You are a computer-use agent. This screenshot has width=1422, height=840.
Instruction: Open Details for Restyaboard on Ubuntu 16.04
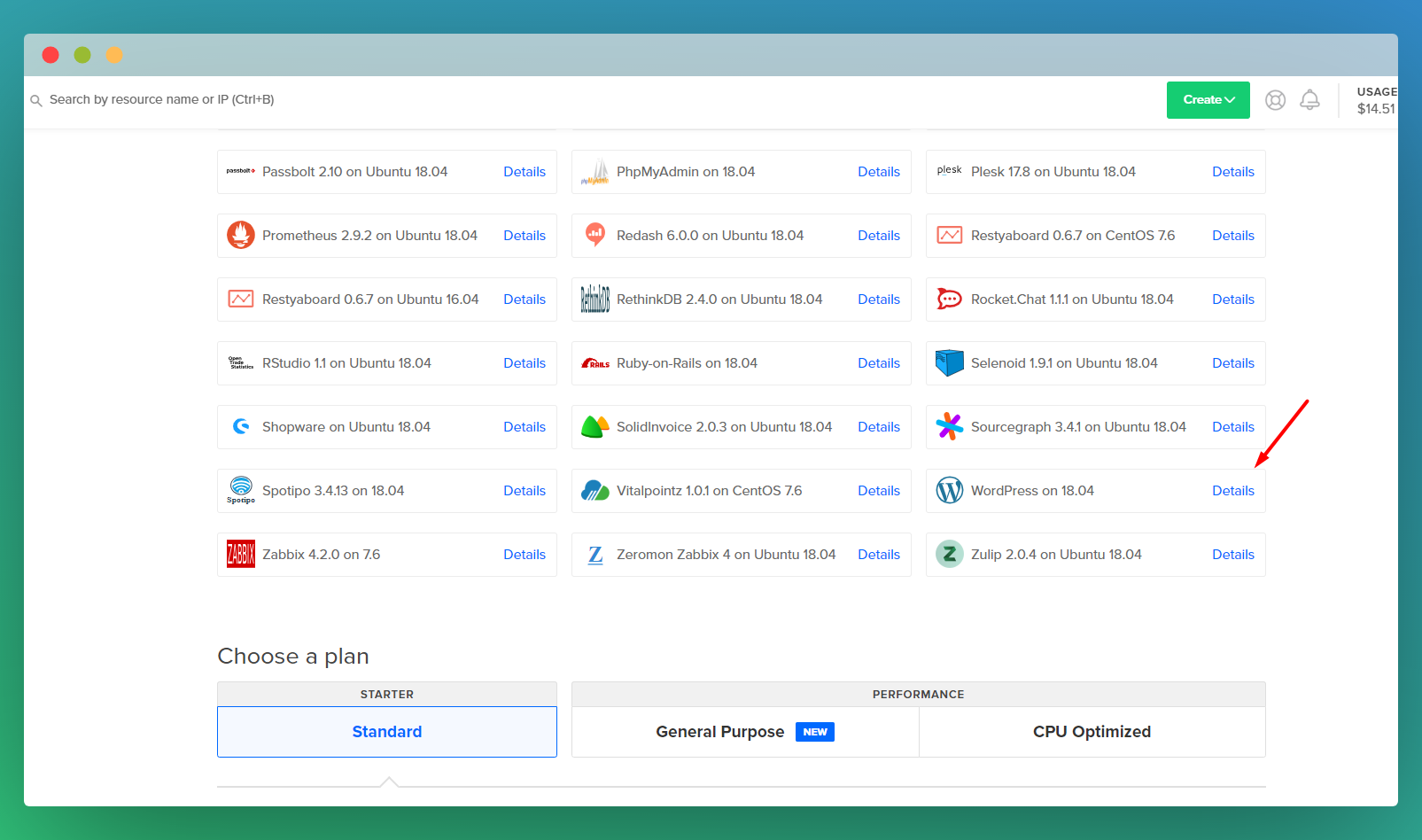[x=525, y=299]
